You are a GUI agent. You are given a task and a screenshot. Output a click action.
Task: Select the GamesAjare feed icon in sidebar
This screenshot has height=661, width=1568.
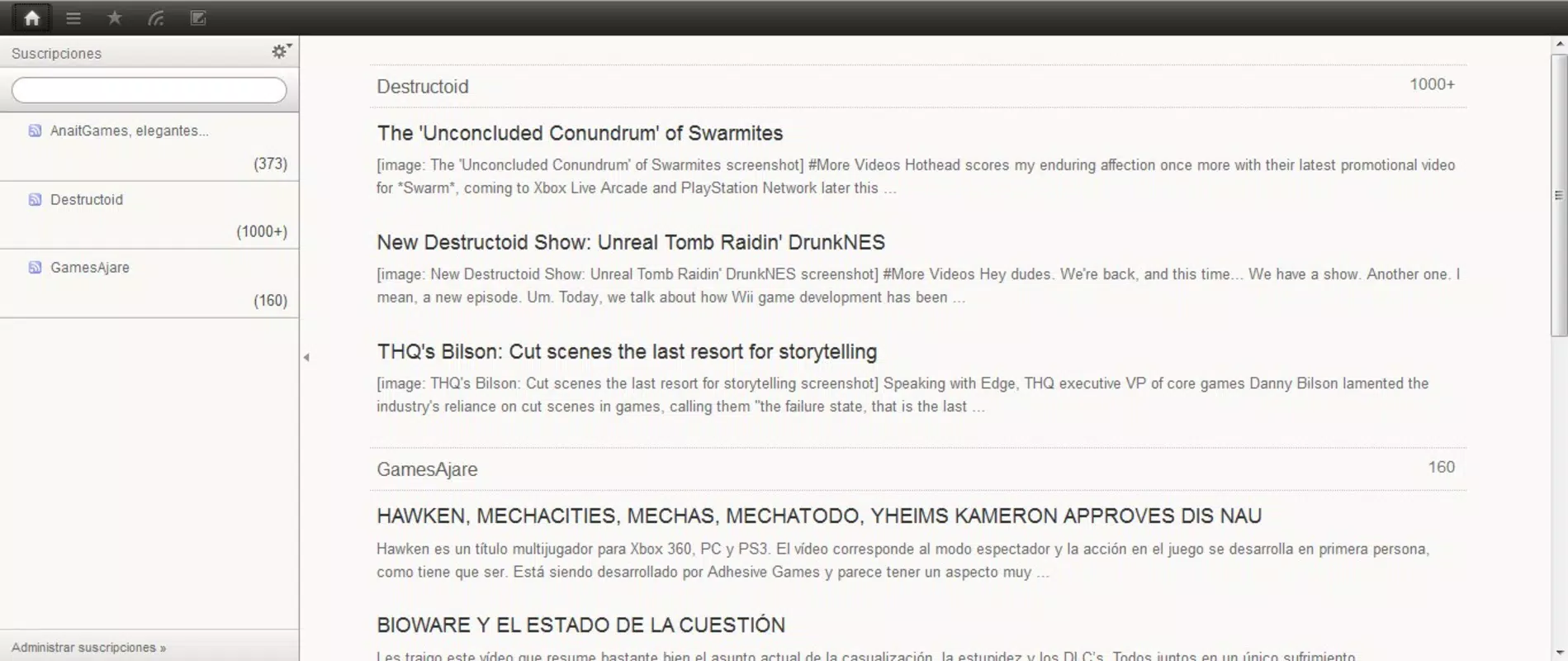[35, 267]
